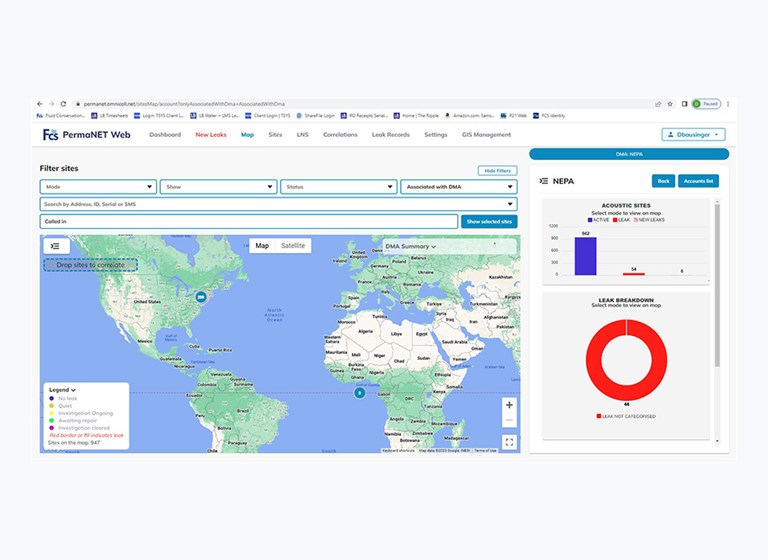Viewport: 768px width, 560px height.
Task: Toggle LEAK series in Acoustic Sites legend
Action: pos(625,219)
